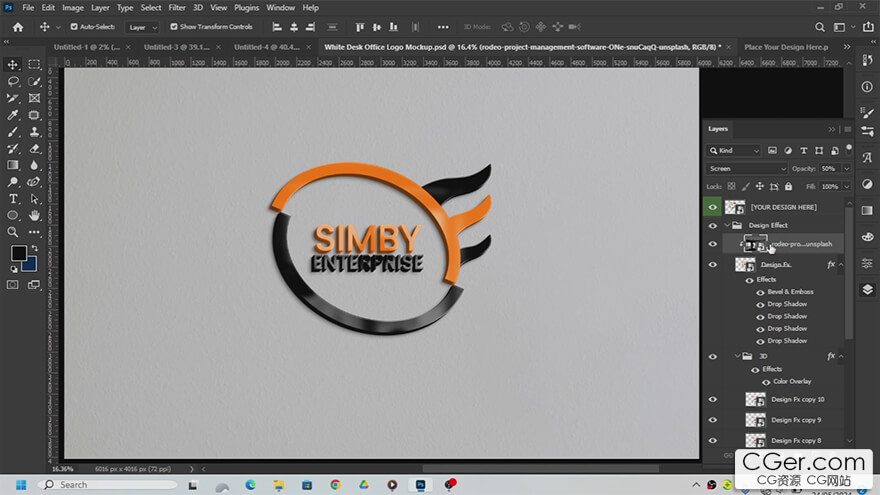The height and width of the screenshot is (495, 880).
Task: Open the Windows Start button
Action: 21,485
